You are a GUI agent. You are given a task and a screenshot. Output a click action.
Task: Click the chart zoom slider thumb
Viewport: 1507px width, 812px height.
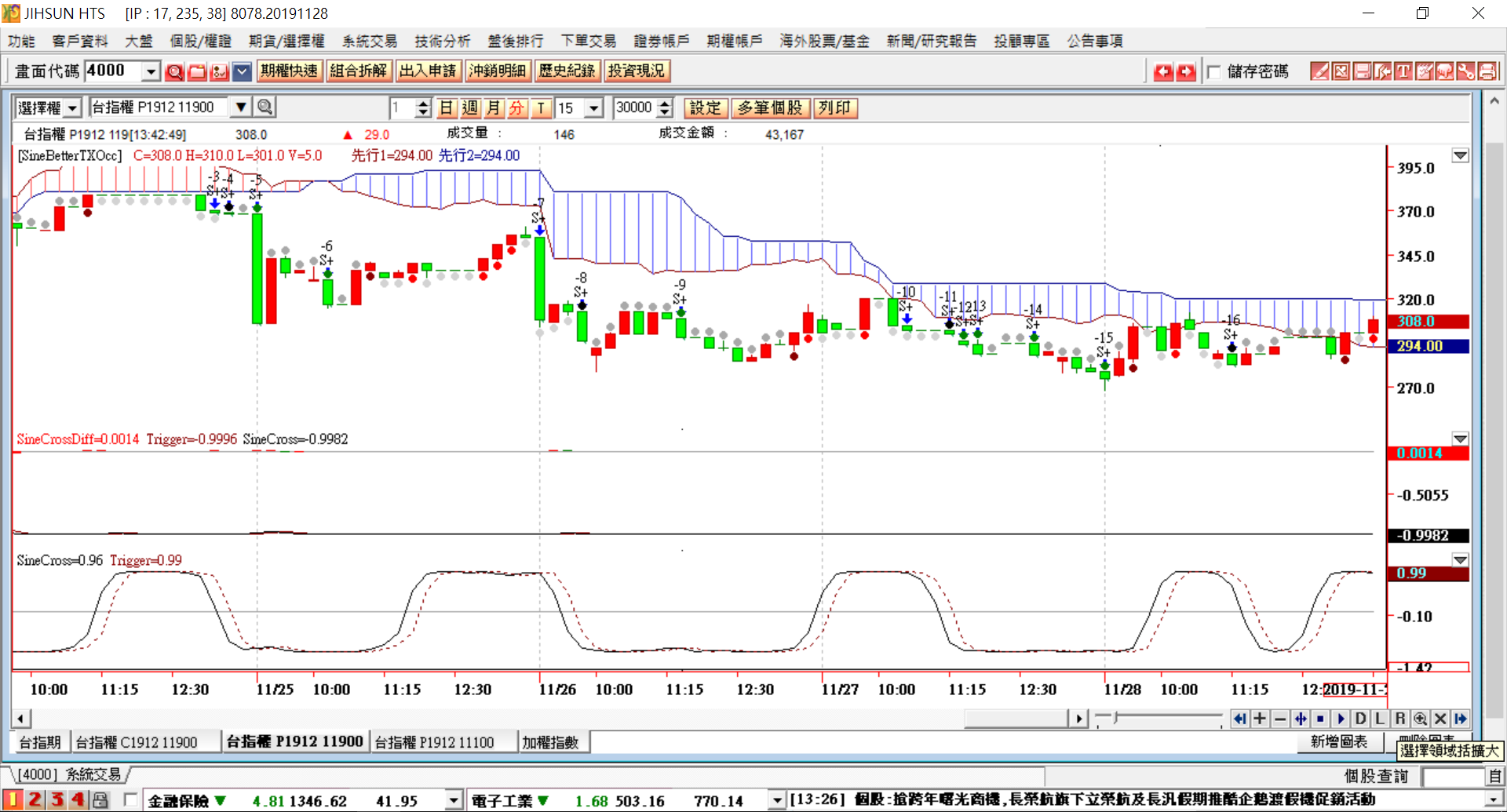(1115, 718)
